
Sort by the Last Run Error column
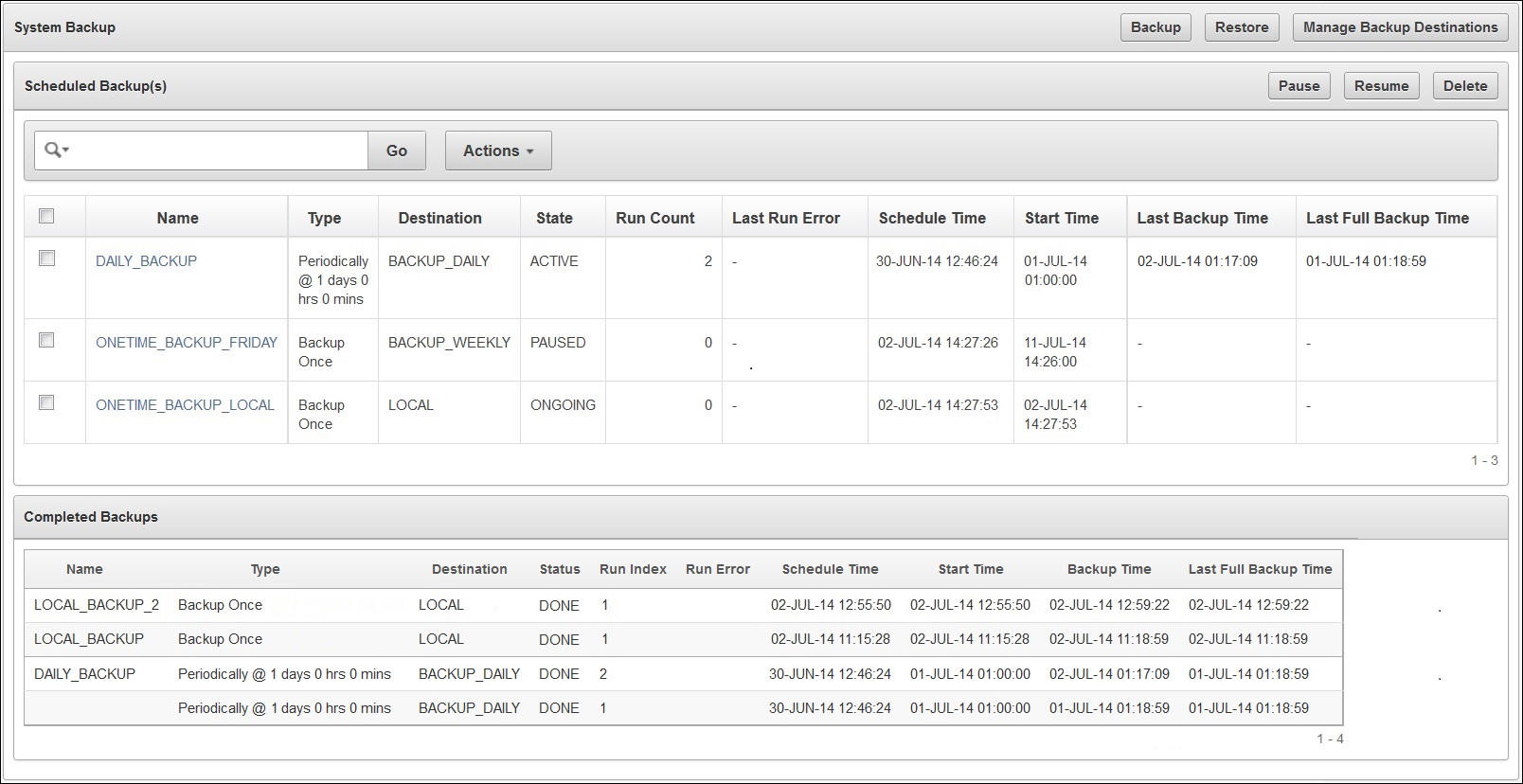pyautogui.click(x=786, y=218)
